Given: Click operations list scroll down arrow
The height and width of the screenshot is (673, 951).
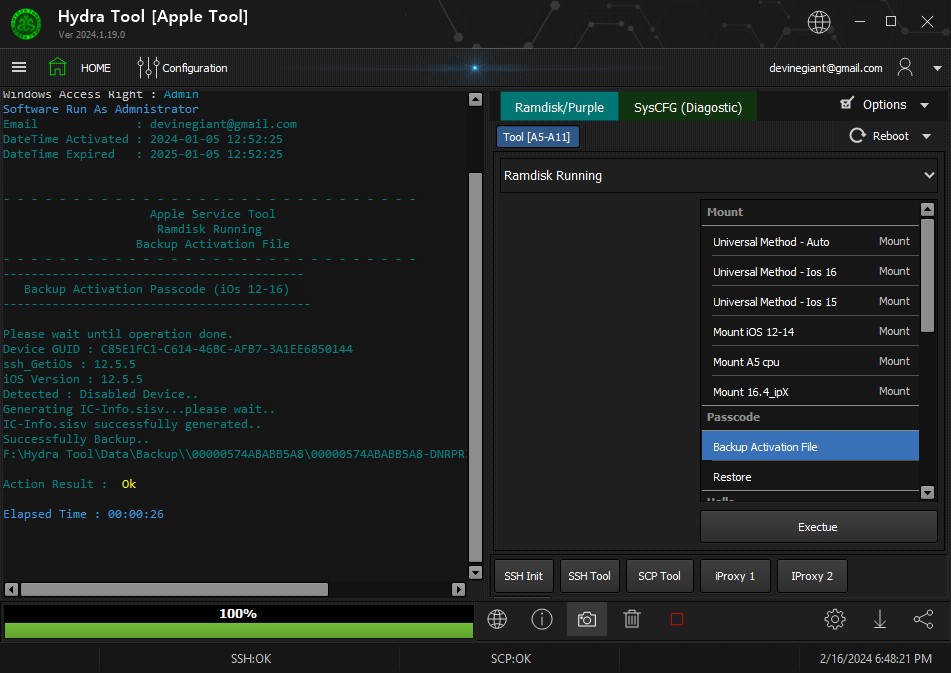Looking at the screenshot, I should point(927,492).
